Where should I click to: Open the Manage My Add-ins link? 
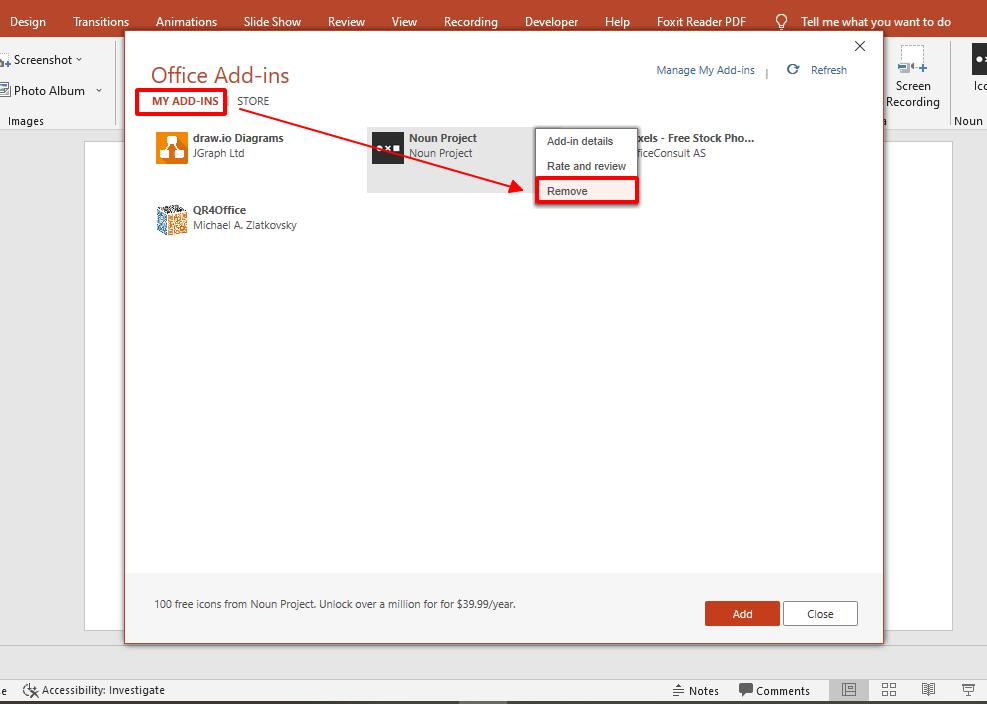705,70
